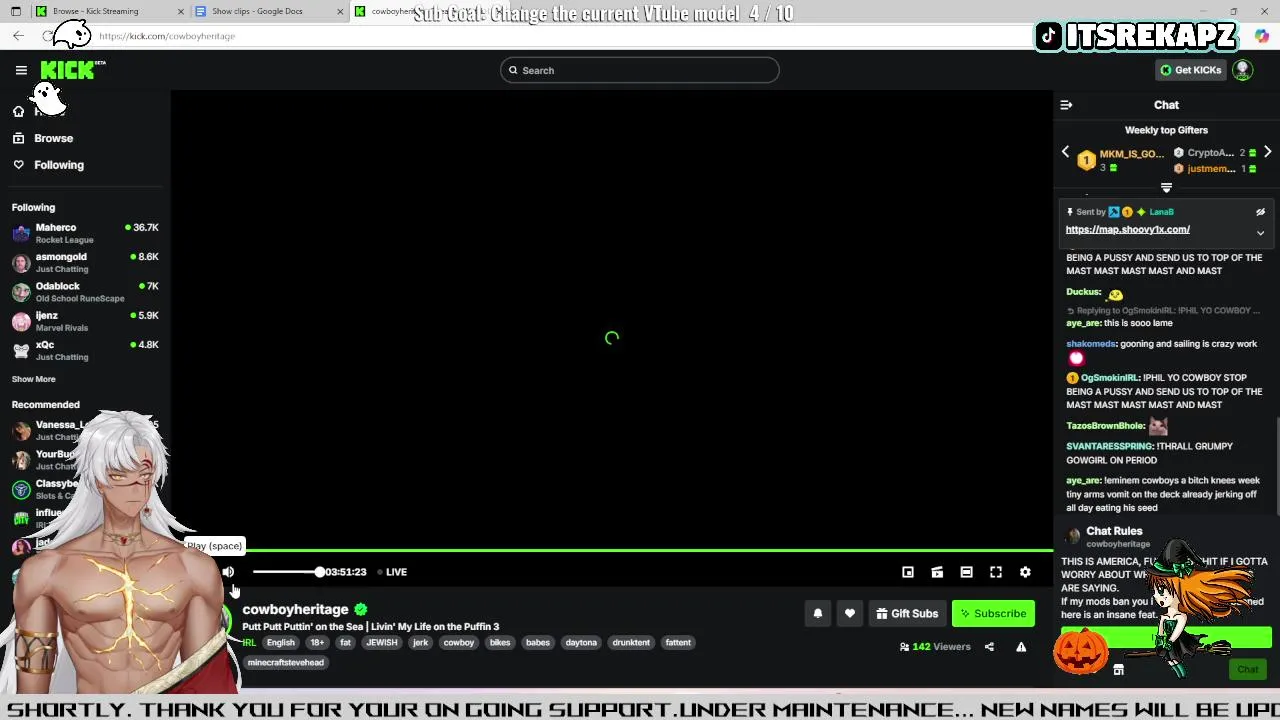This screenshot has height=720, width=1280.
Task: Open Maherco's Rocket League channel
Action: 85,233
